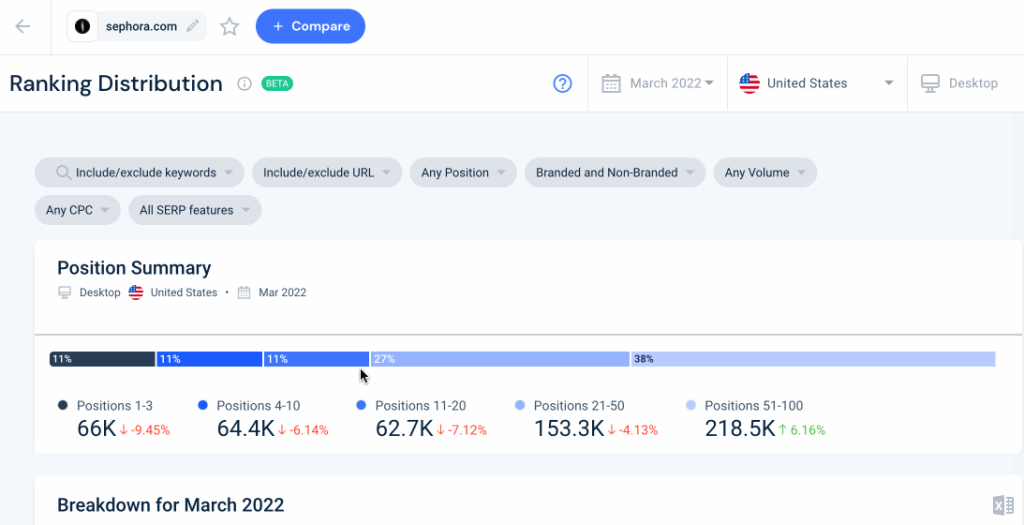
Task: Expand All SERP features filter
Action: 195,210
